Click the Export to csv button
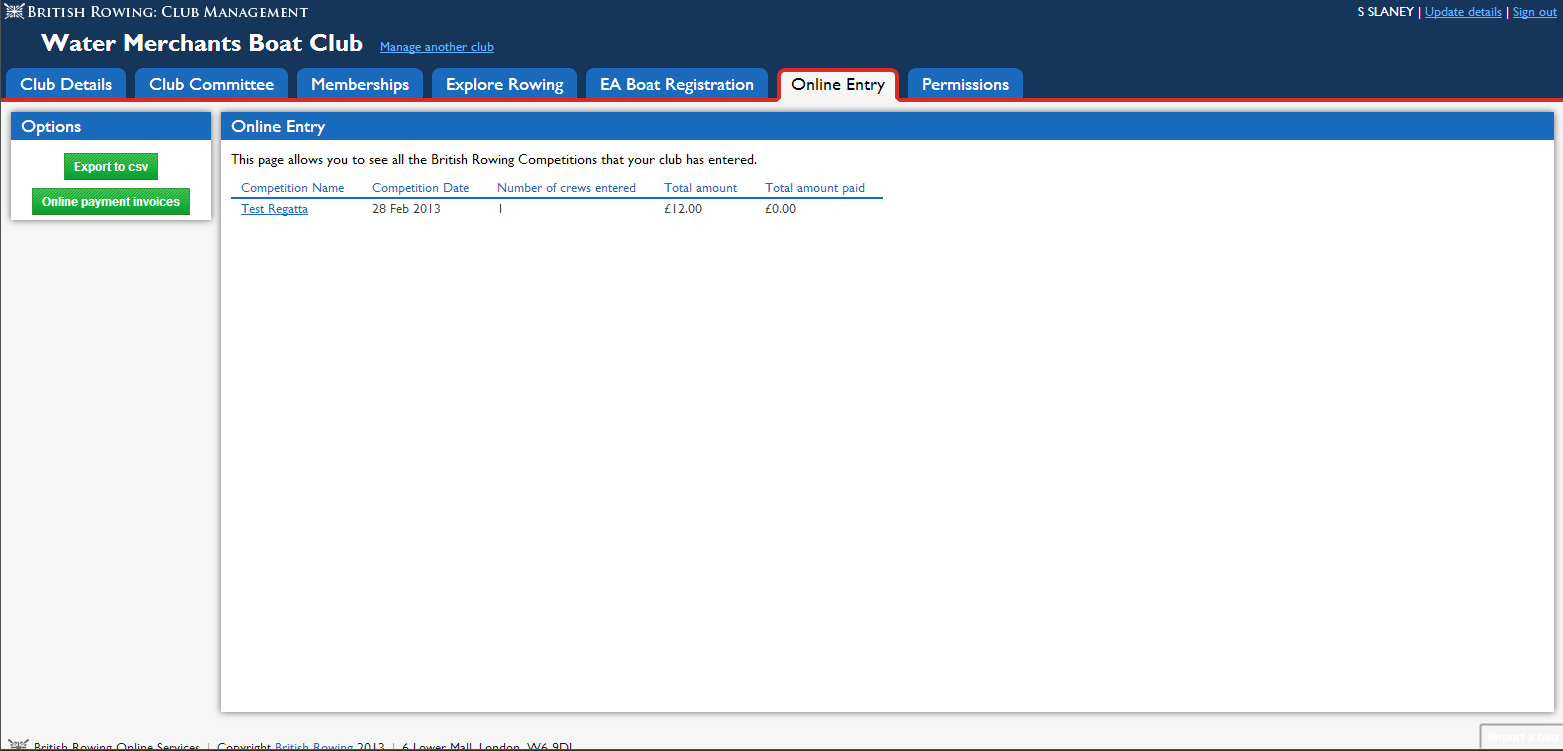Screen dimensions: 1563x751 tap(111, 167)
